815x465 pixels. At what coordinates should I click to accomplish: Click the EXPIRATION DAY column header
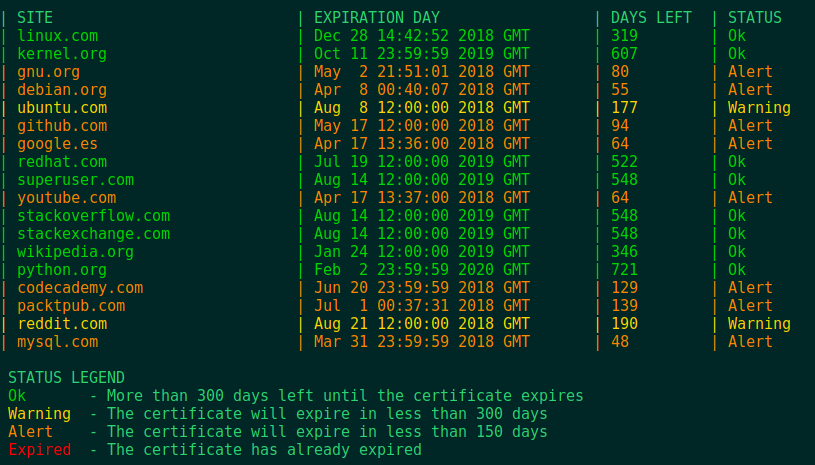(x=377, y=18)
